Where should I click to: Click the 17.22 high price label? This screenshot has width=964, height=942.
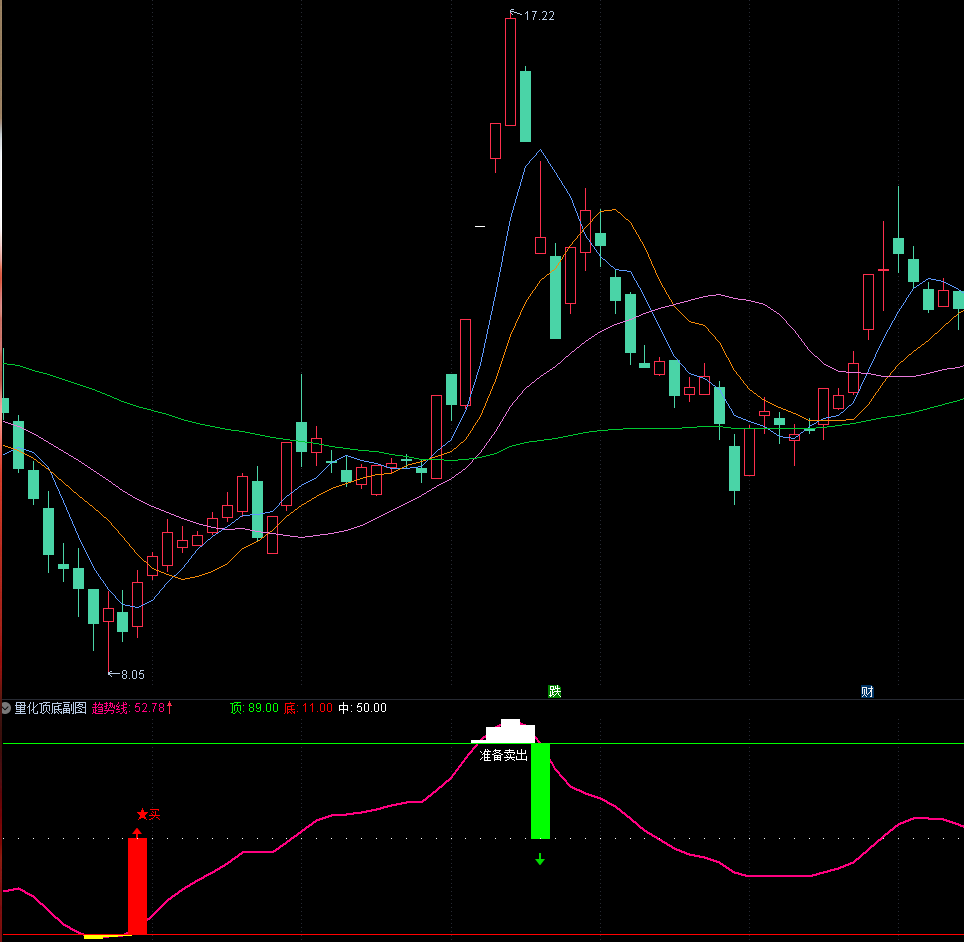point(538,16)
